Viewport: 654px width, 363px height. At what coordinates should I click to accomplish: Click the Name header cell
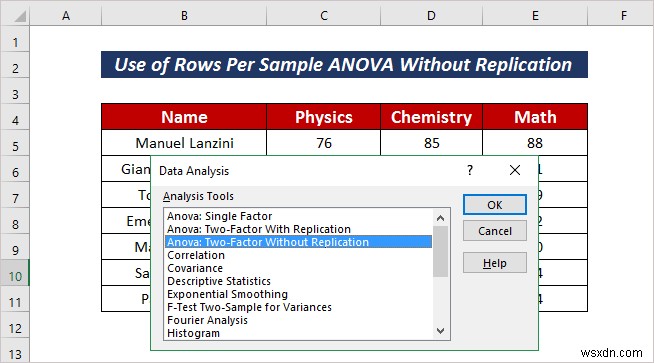point(184,117)
